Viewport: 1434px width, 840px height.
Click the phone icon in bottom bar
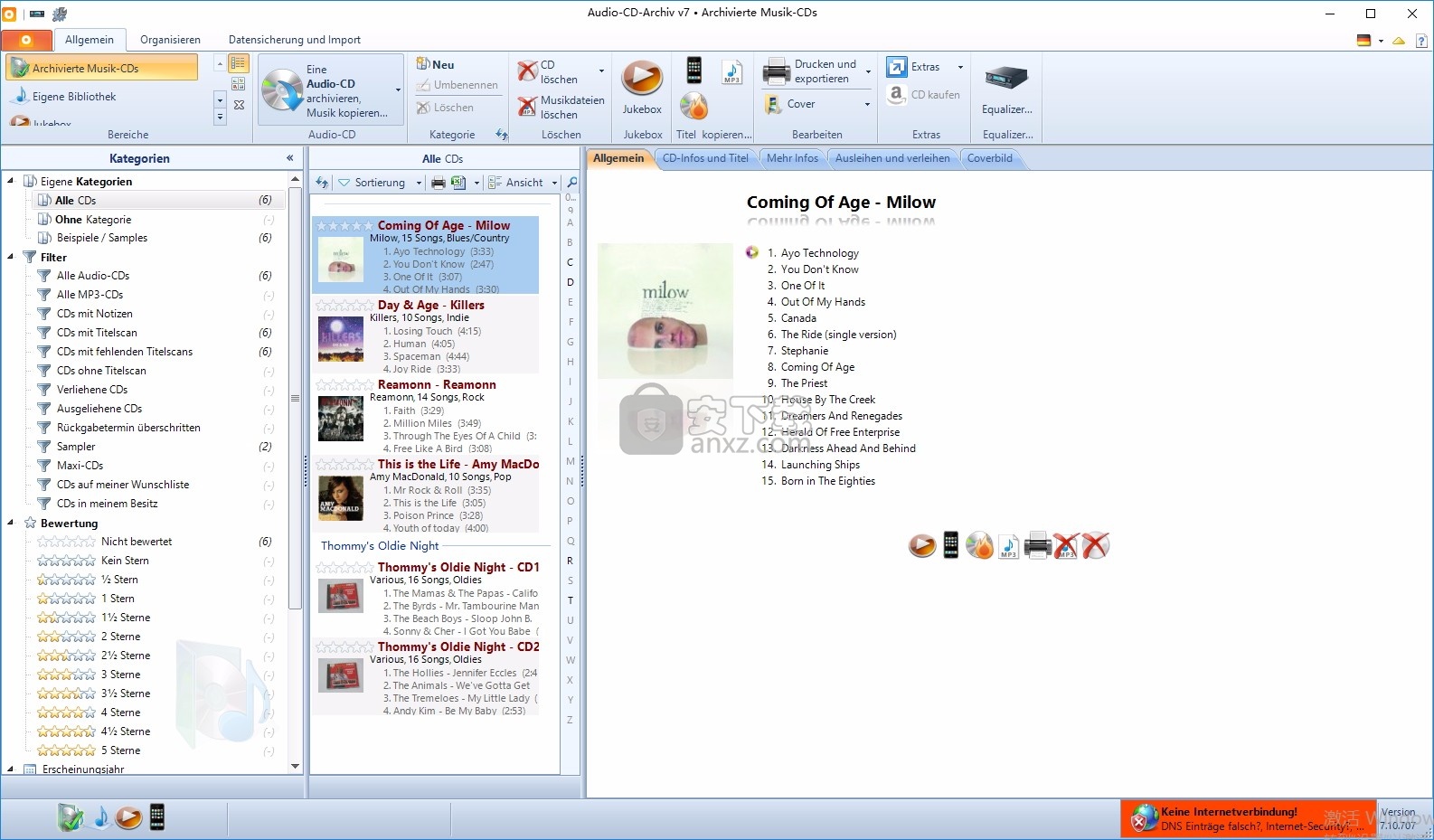point(156,817)
